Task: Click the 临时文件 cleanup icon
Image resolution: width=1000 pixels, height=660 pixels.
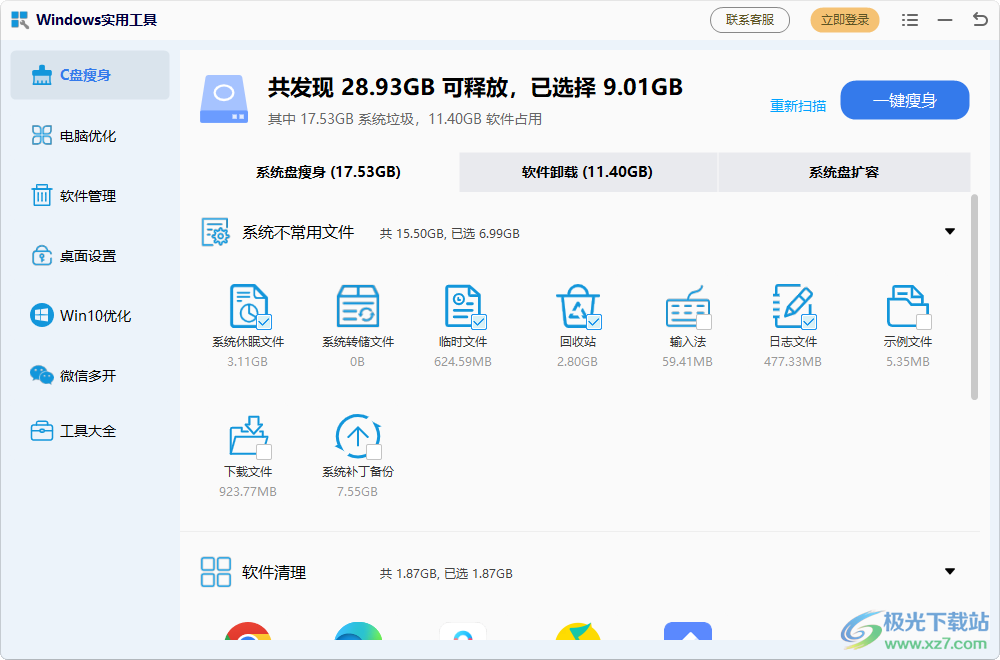Action: pos(463,305)
